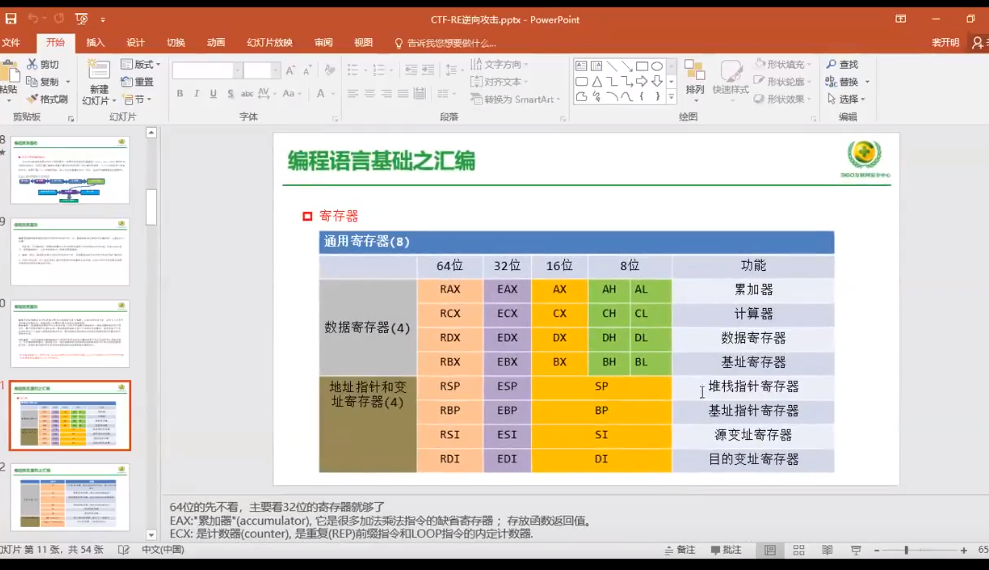The image size is (989, 570).
Task: Click the Reset (重置) slide button
Action: click(x=138, y=82)
